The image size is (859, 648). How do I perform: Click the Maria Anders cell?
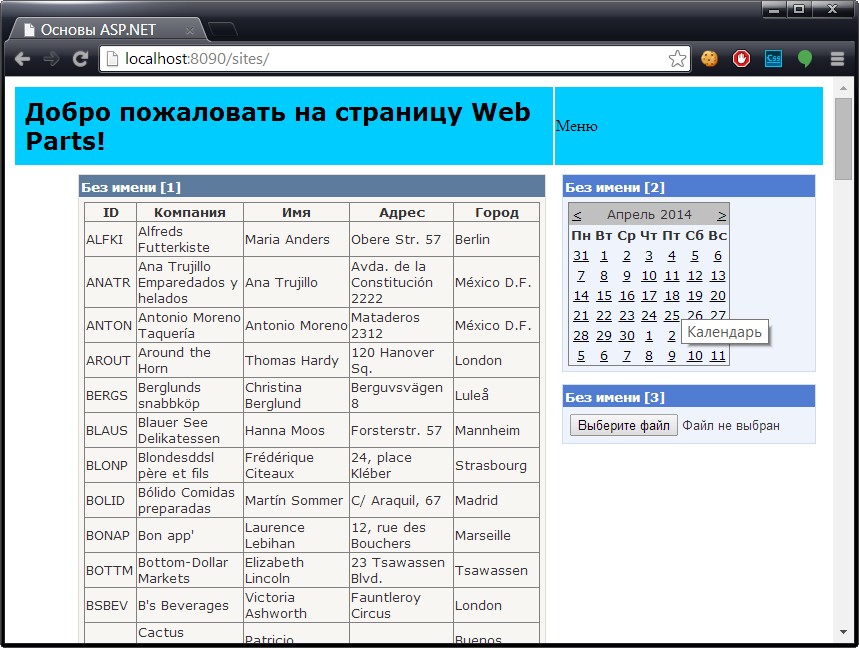(296, 239)
